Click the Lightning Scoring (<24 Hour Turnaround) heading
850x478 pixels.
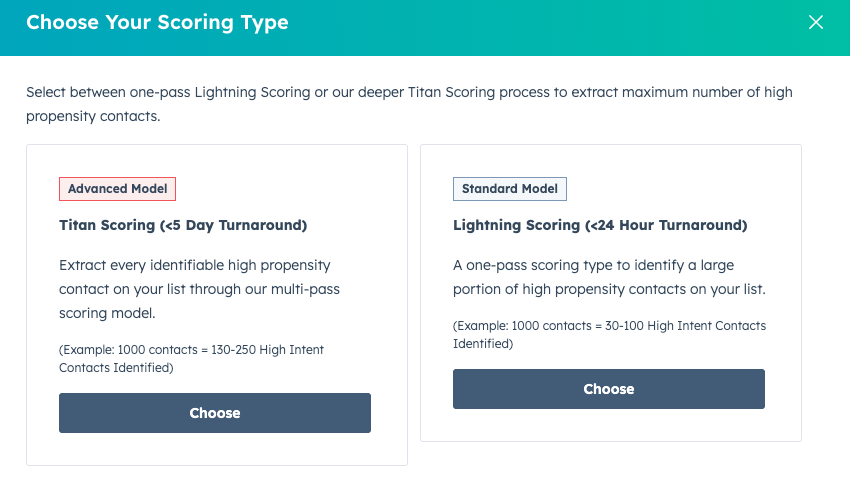pyautogui.click(x=600, y=225)
